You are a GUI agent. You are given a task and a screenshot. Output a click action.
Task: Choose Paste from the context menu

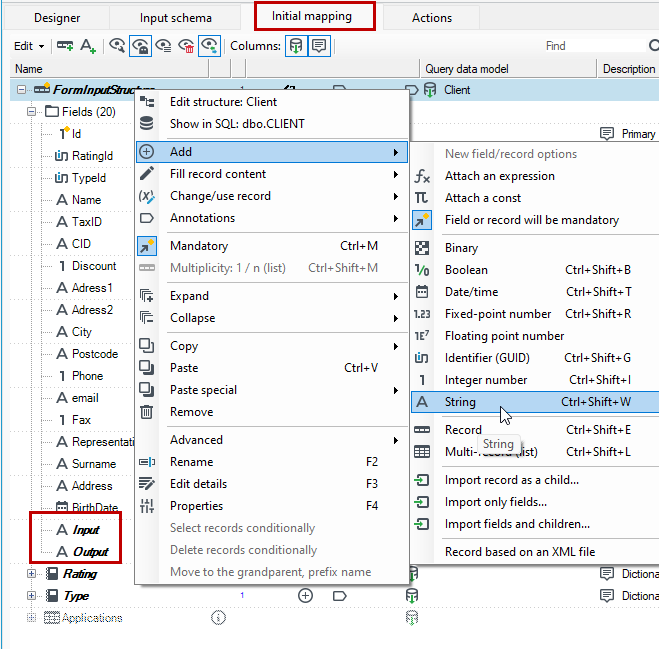[x=272, y=368]
